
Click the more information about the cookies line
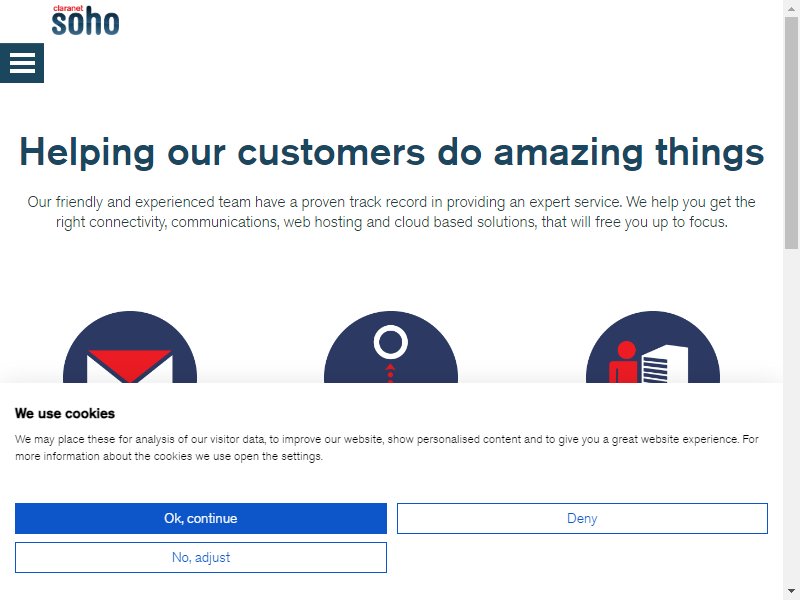coord(169,456)
